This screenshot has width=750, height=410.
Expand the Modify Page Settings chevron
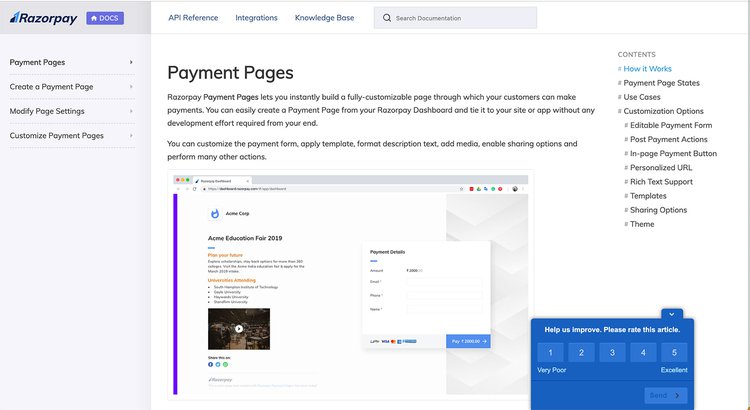[x=131, y=111]
